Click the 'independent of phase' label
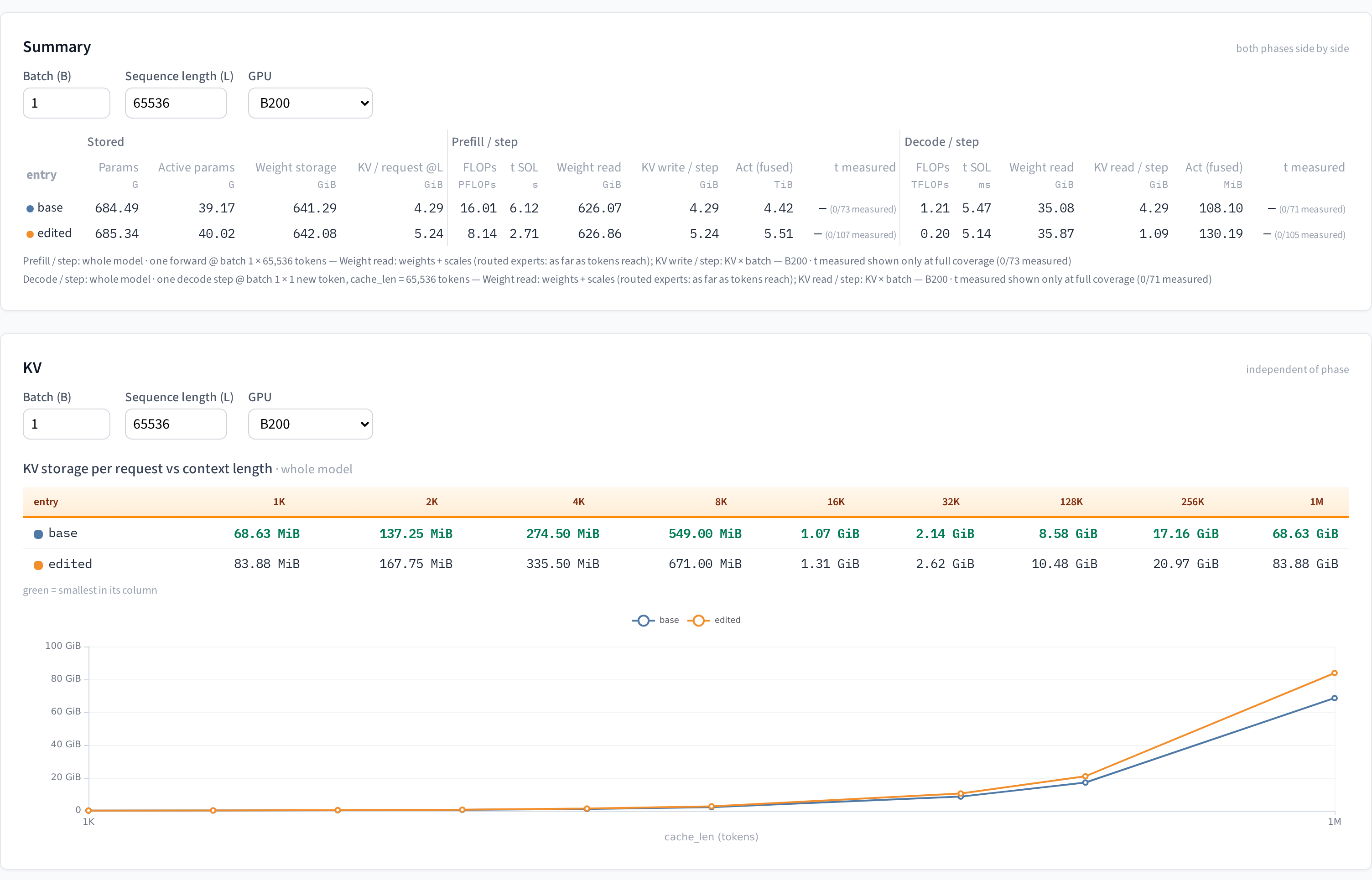 [x=1297, y=370]
